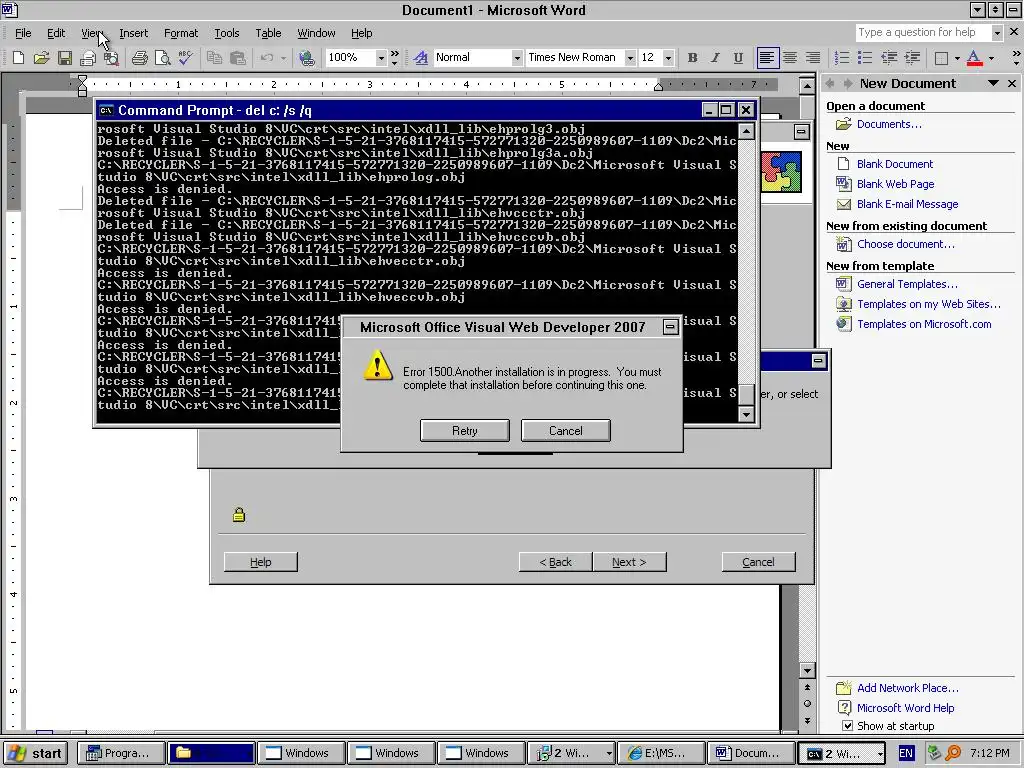Run Spelling and Grammar check icon

click(x=185, y=58)
